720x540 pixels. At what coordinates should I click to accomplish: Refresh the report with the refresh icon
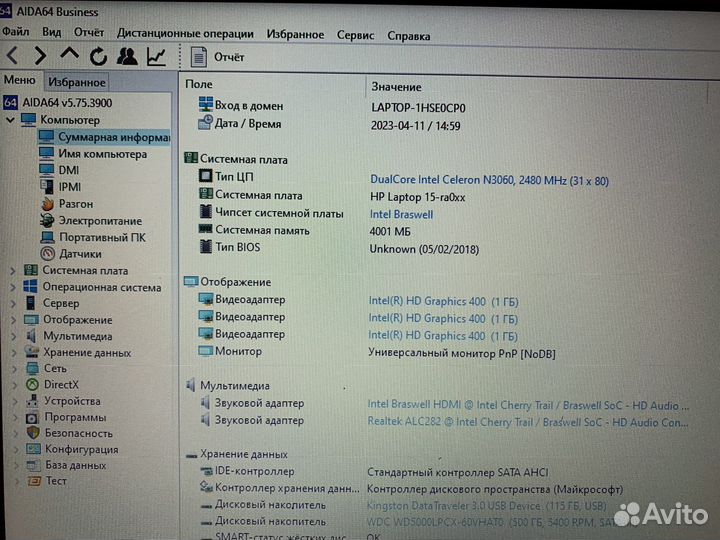click(x=98, y=57)
